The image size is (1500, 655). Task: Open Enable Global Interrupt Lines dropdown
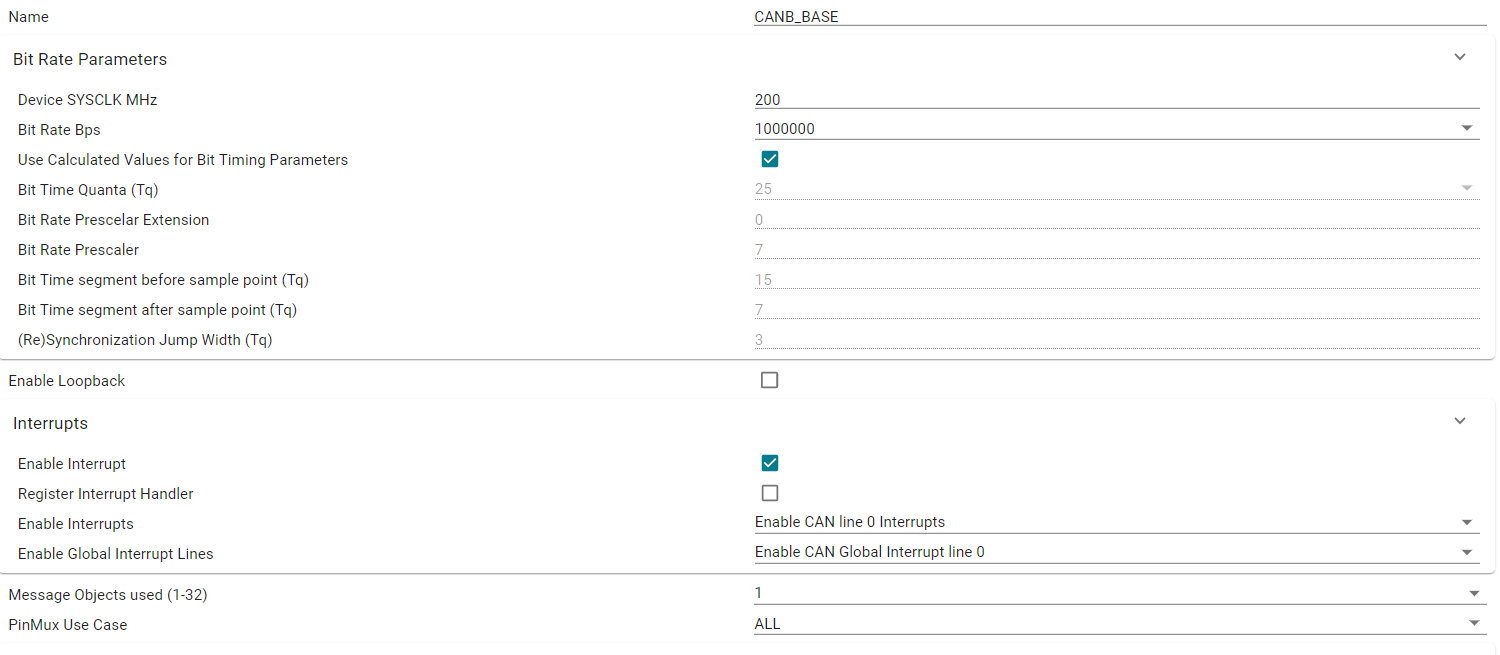pyautogui.click(x=1116, y=552)
